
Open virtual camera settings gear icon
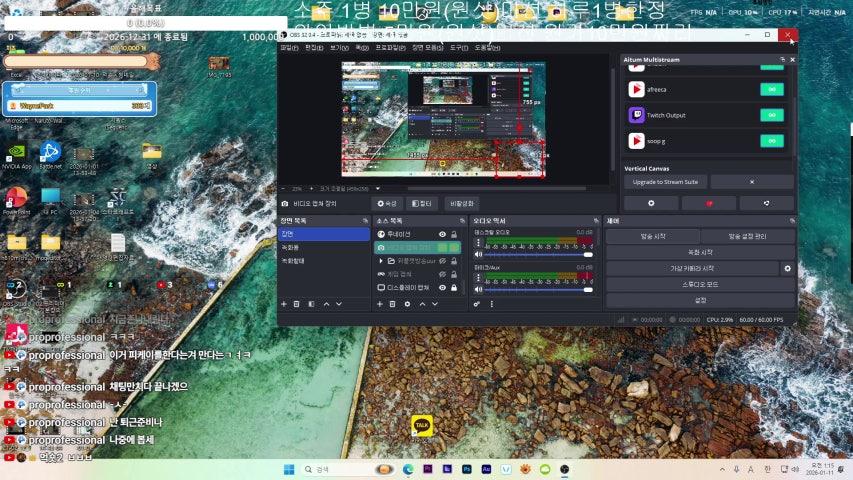(787, 268)
